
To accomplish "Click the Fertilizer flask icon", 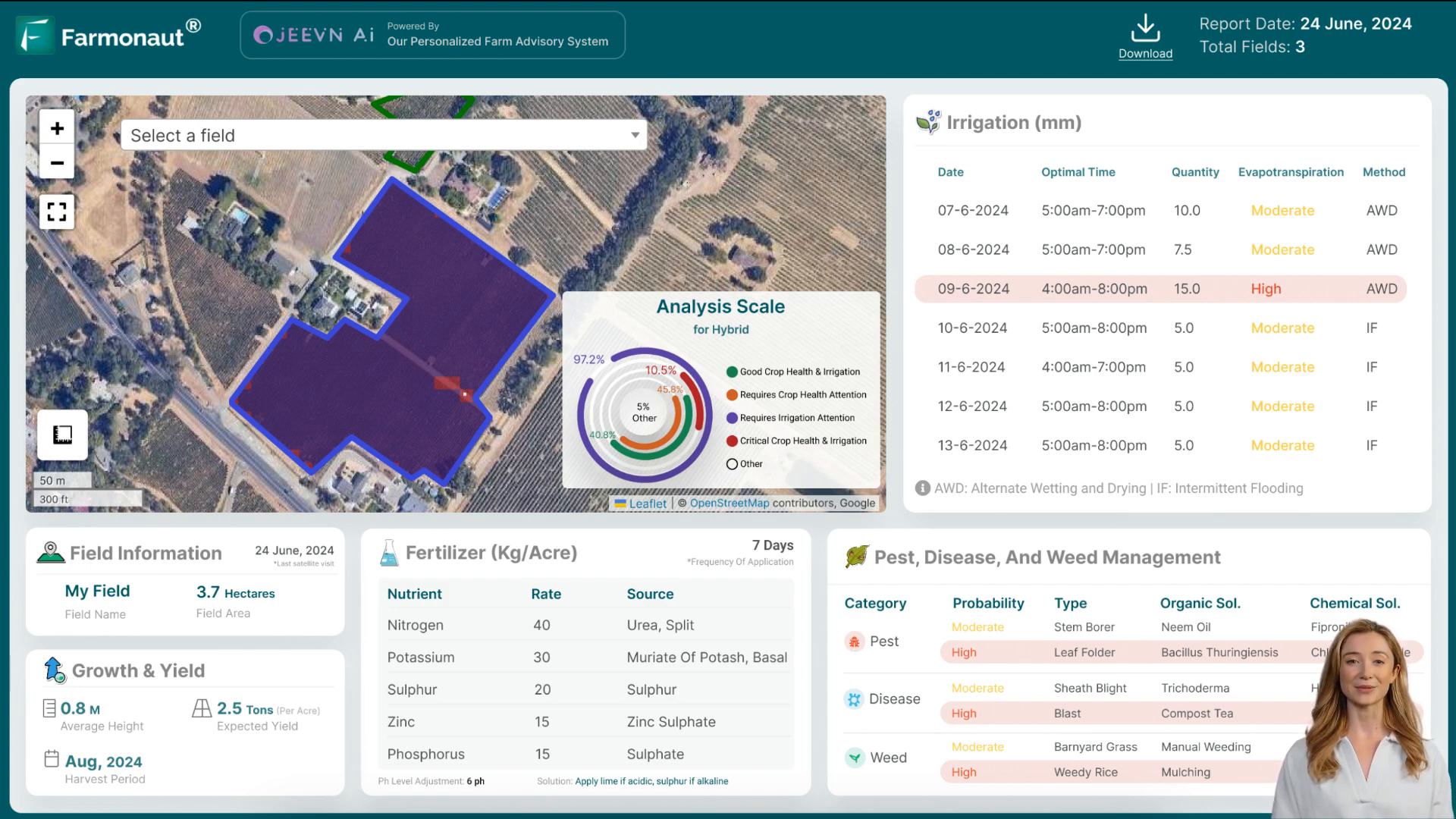I will pos(387,554).
